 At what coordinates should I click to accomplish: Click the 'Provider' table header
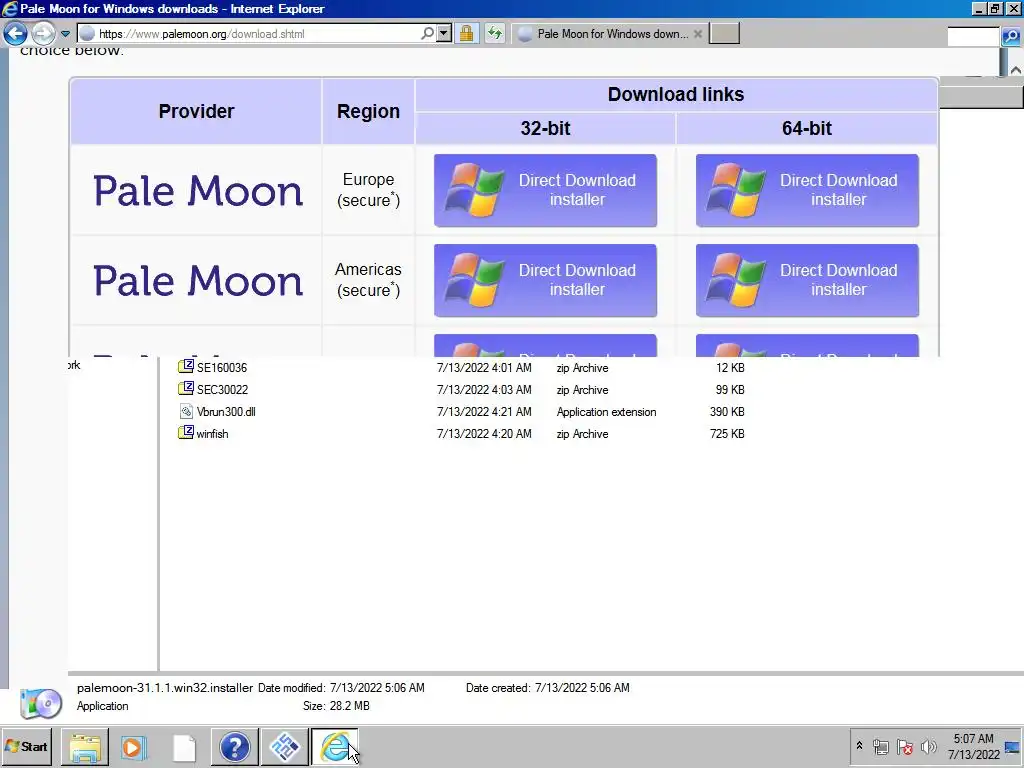tap(196, 111)
